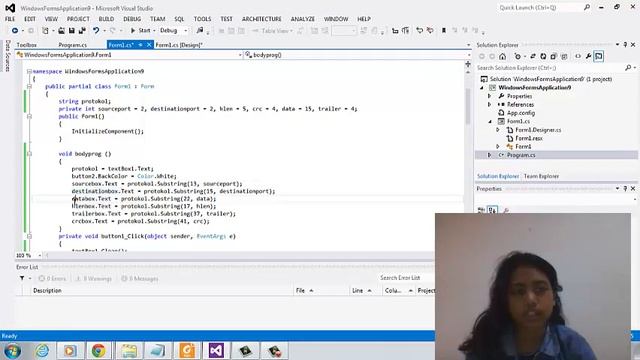
Task: Open the bodyprog() member dropdown
Action: (358, 55)
